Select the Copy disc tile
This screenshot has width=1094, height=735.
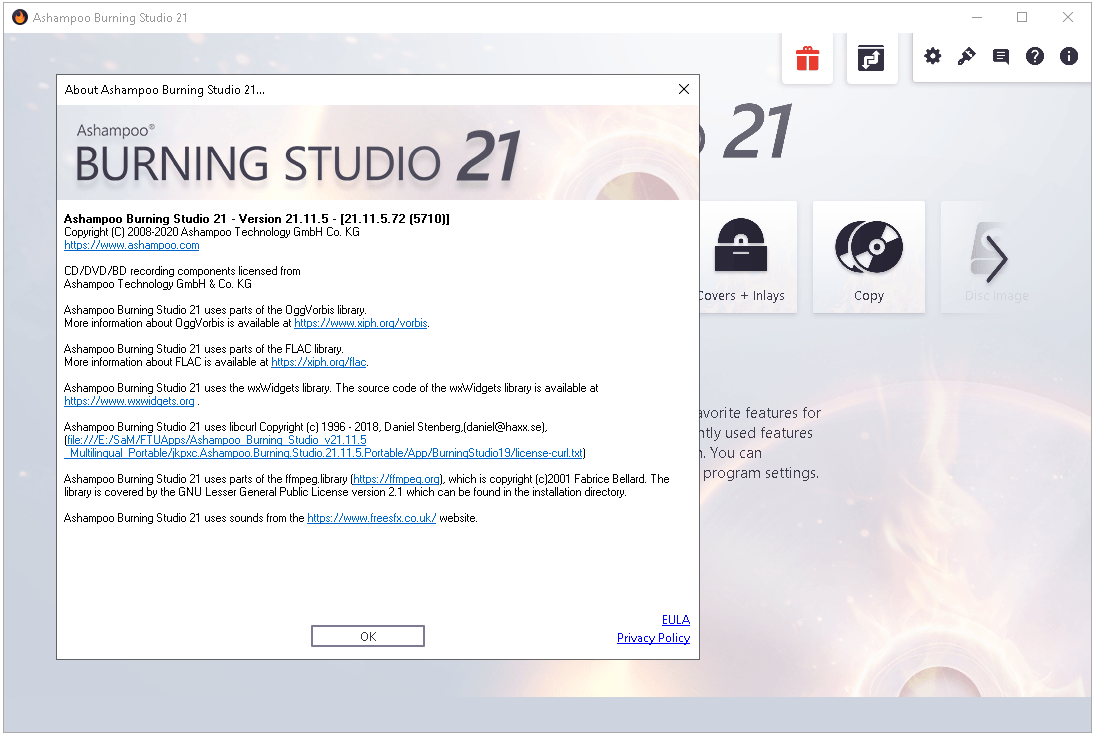click(869, 257)
